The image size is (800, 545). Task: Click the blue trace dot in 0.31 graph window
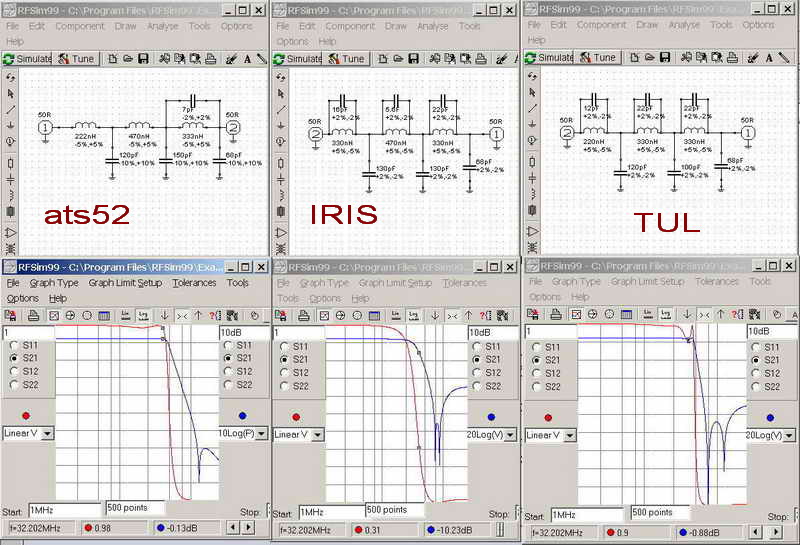[491, 417]
